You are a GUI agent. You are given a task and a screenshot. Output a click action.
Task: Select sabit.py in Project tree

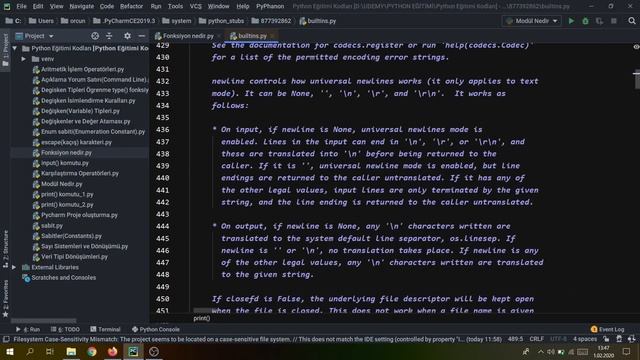click(52, 226)
